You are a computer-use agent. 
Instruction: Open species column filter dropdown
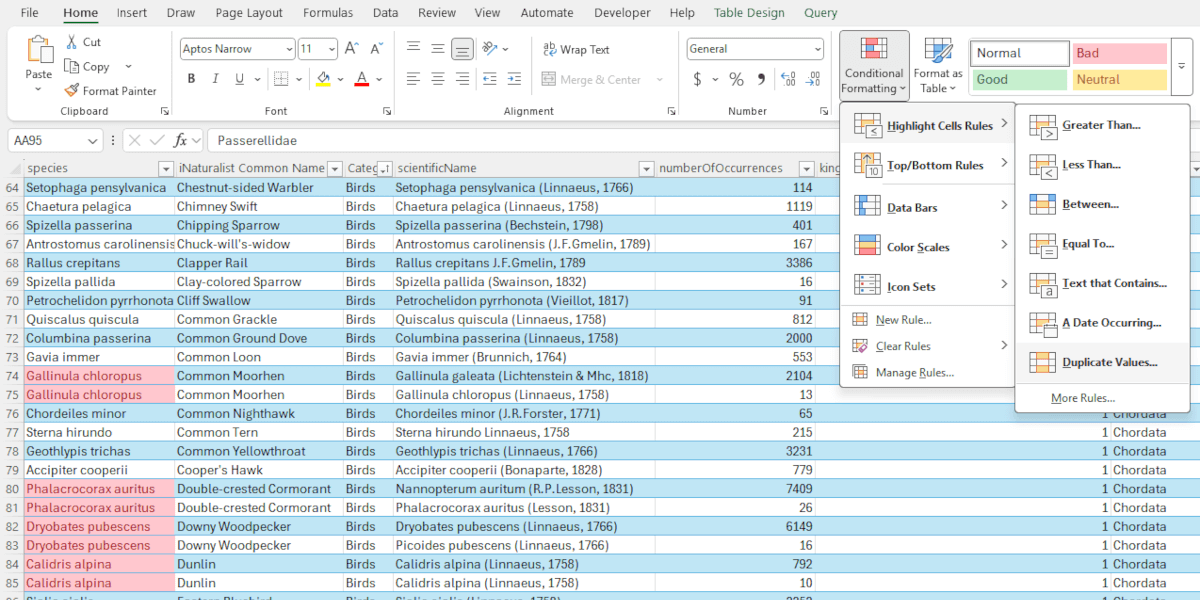click(165, 168)
